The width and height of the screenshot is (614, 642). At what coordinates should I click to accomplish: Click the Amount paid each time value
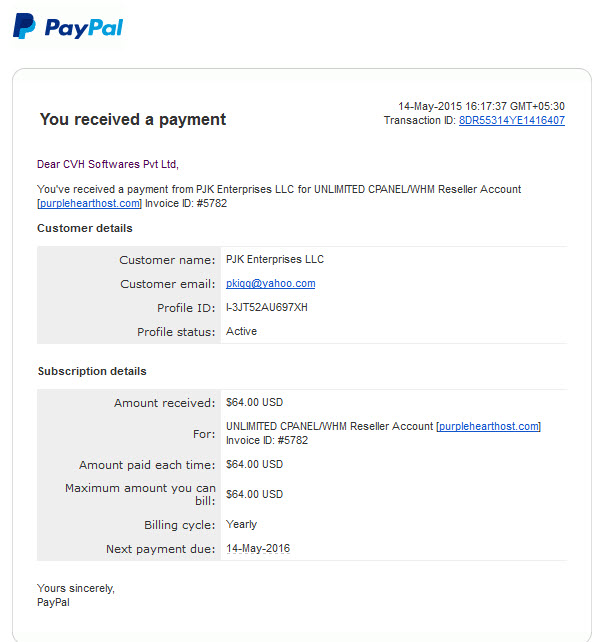254,464
